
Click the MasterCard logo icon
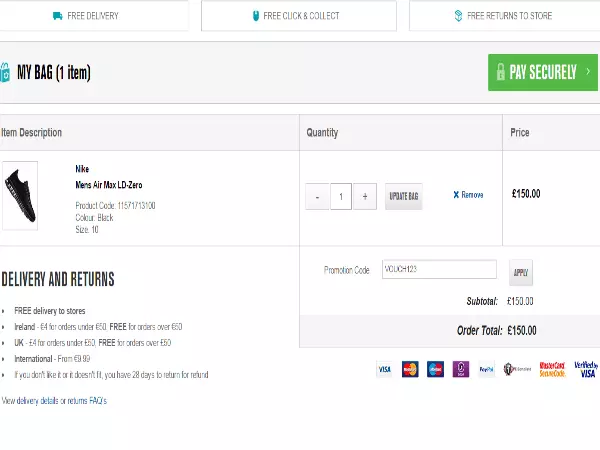pos(410,369)
